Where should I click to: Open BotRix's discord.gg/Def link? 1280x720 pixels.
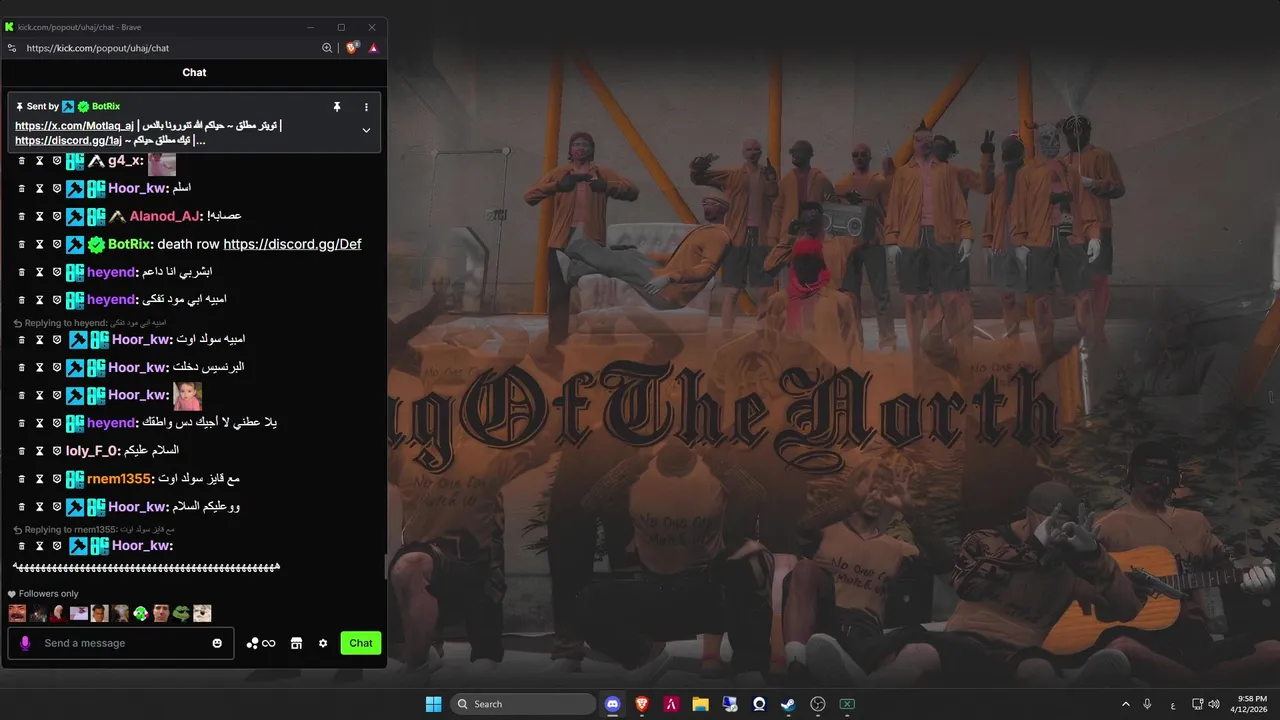[292, 244]
